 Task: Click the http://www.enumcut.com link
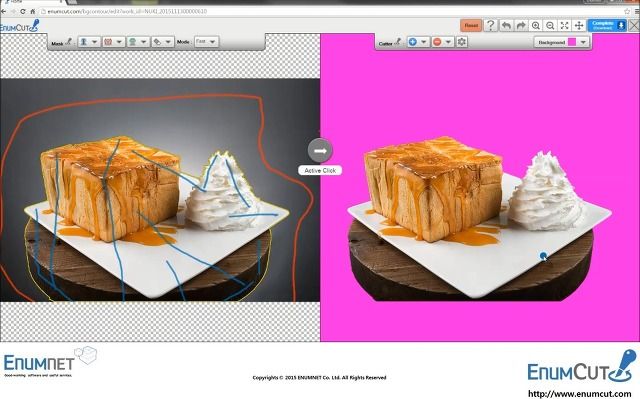580,394
